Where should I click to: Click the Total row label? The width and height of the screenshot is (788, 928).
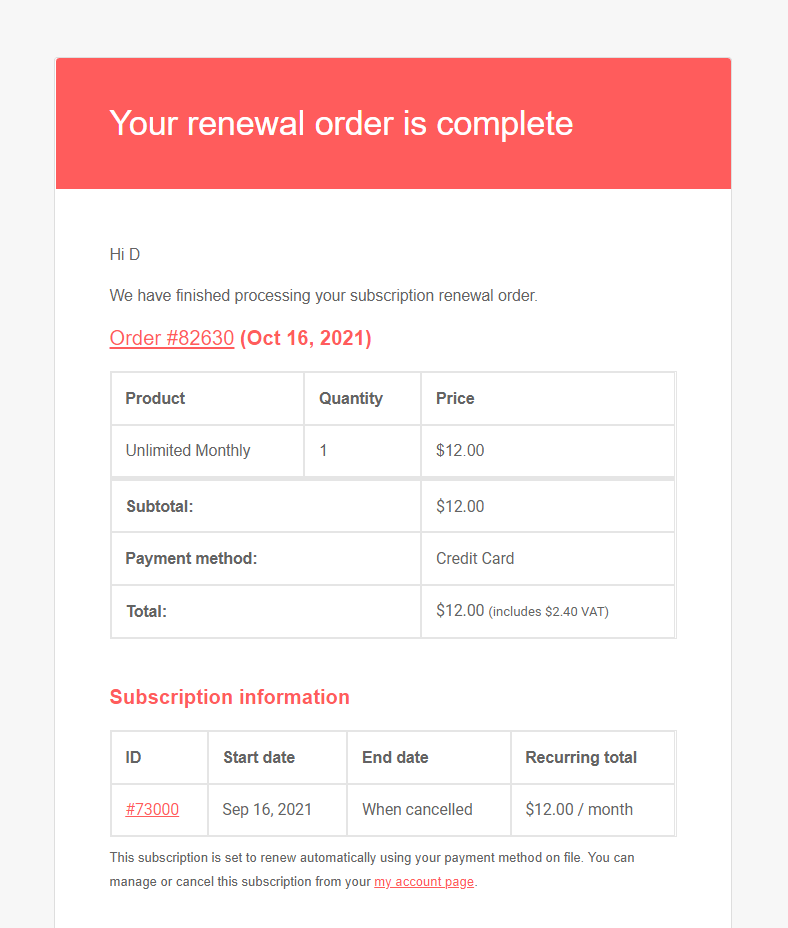click(146, 611)
